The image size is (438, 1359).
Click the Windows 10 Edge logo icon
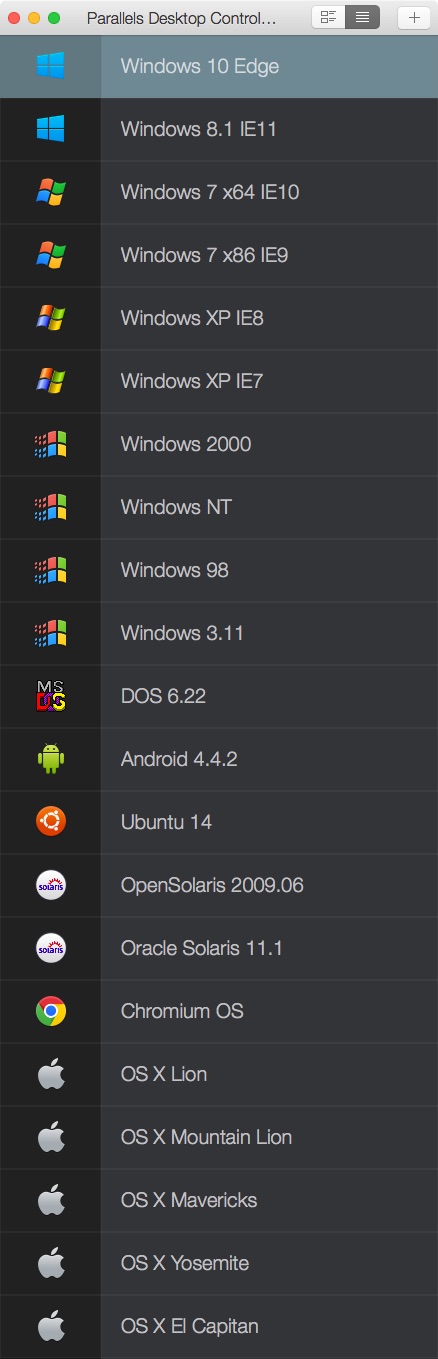50,66
